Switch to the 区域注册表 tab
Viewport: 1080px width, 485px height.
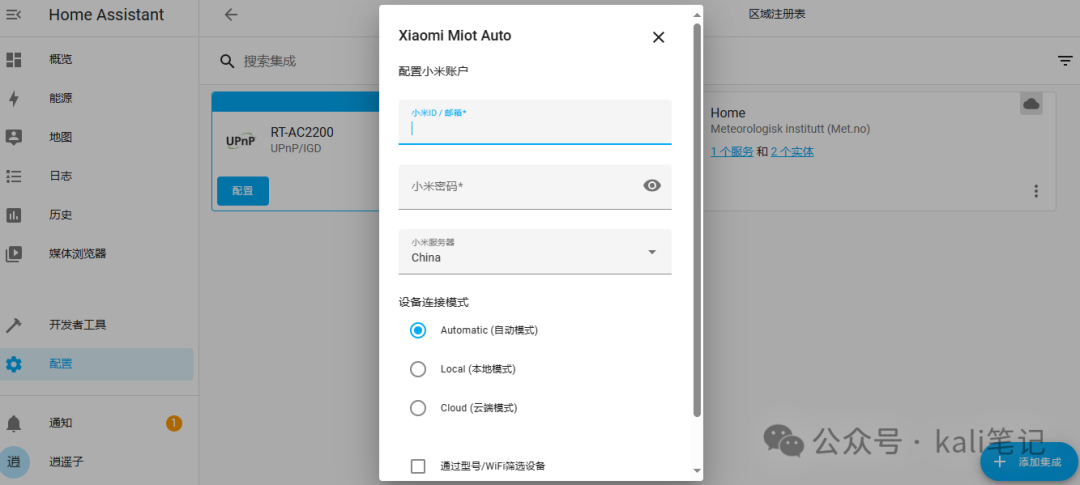coord(777,14)
